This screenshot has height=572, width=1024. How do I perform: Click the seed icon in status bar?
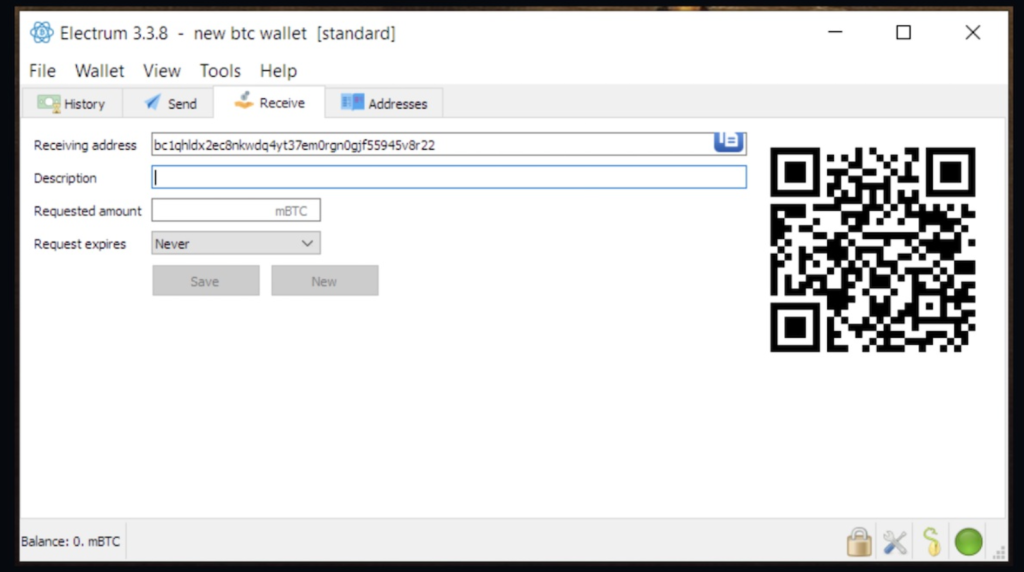coord(932,542)
